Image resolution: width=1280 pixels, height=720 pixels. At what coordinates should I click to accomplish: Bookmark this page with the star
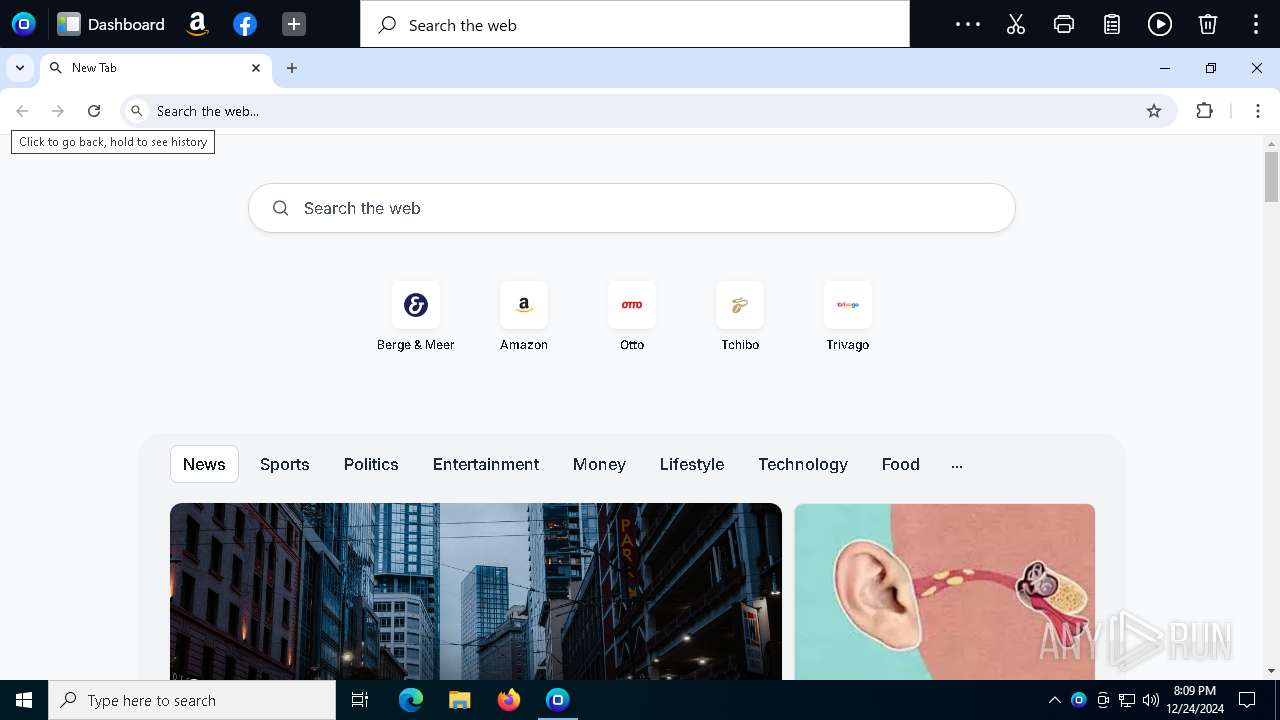pyautogui.click(x=1154, y=111)
